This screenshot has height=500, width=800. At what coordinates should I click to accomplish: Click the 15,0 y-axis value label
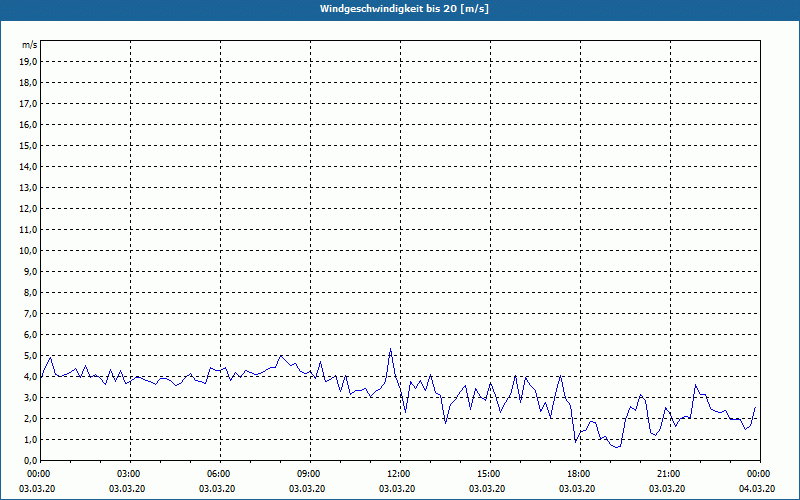29,145
